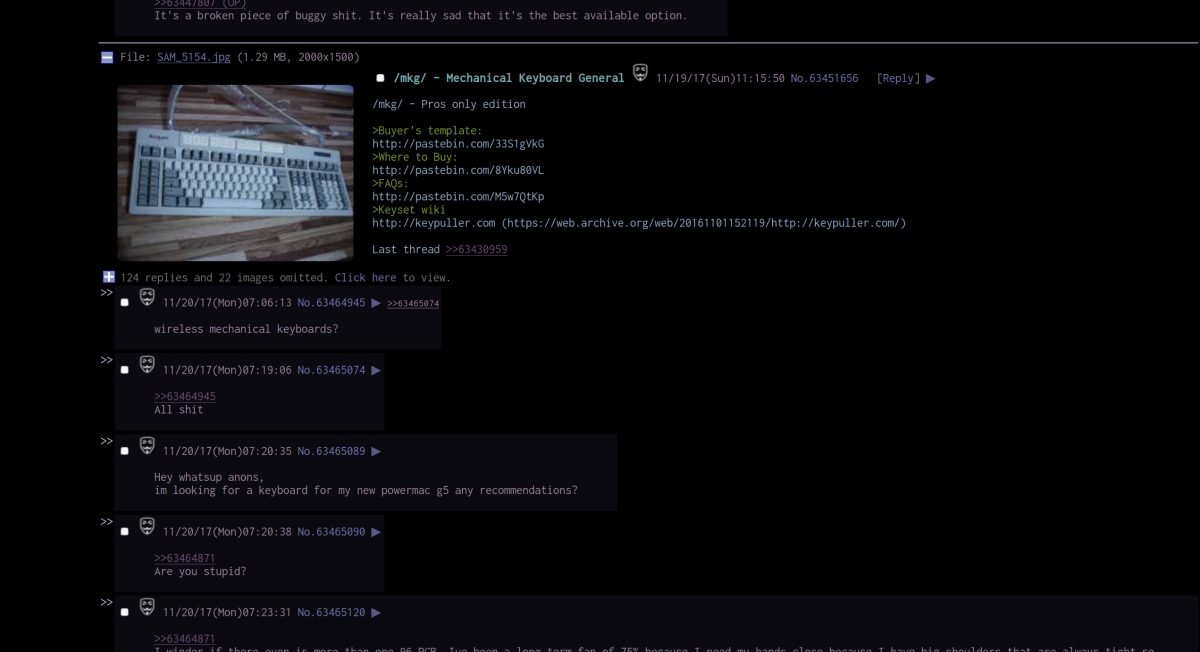Click the mask icon next to post No.63465120
Screen dimensions: 1200x652
pos(147,607)
